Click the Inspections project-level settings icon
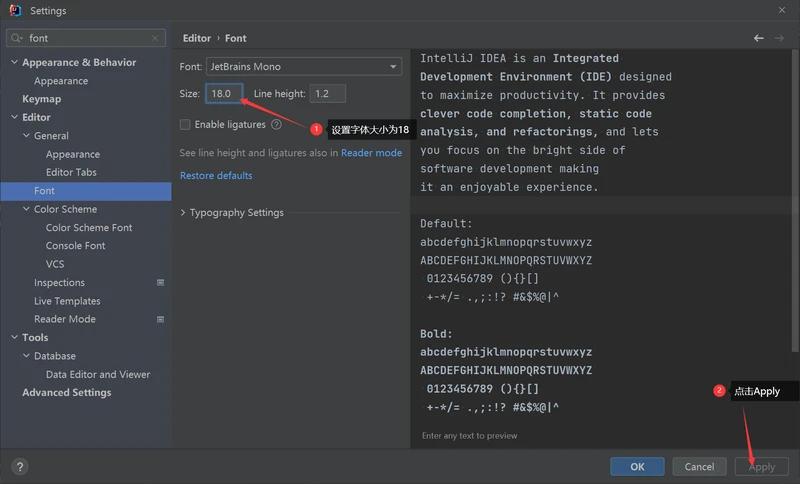The image size is (800, 484). (160, 283)
